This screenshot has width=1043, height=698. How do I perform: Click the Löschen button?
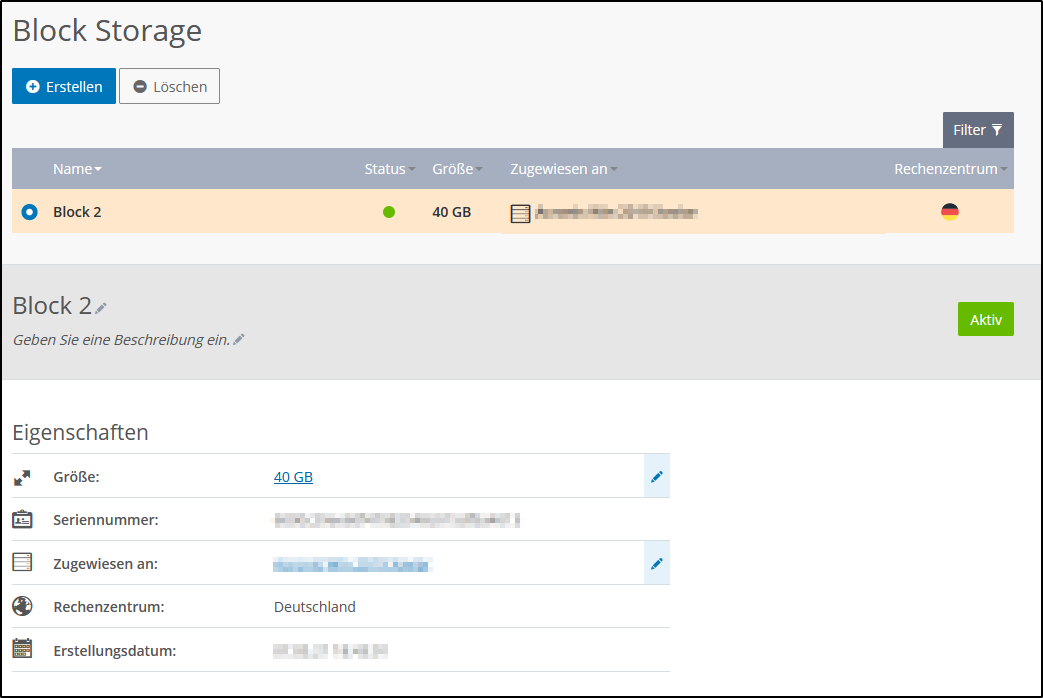(x=169, y=86)
